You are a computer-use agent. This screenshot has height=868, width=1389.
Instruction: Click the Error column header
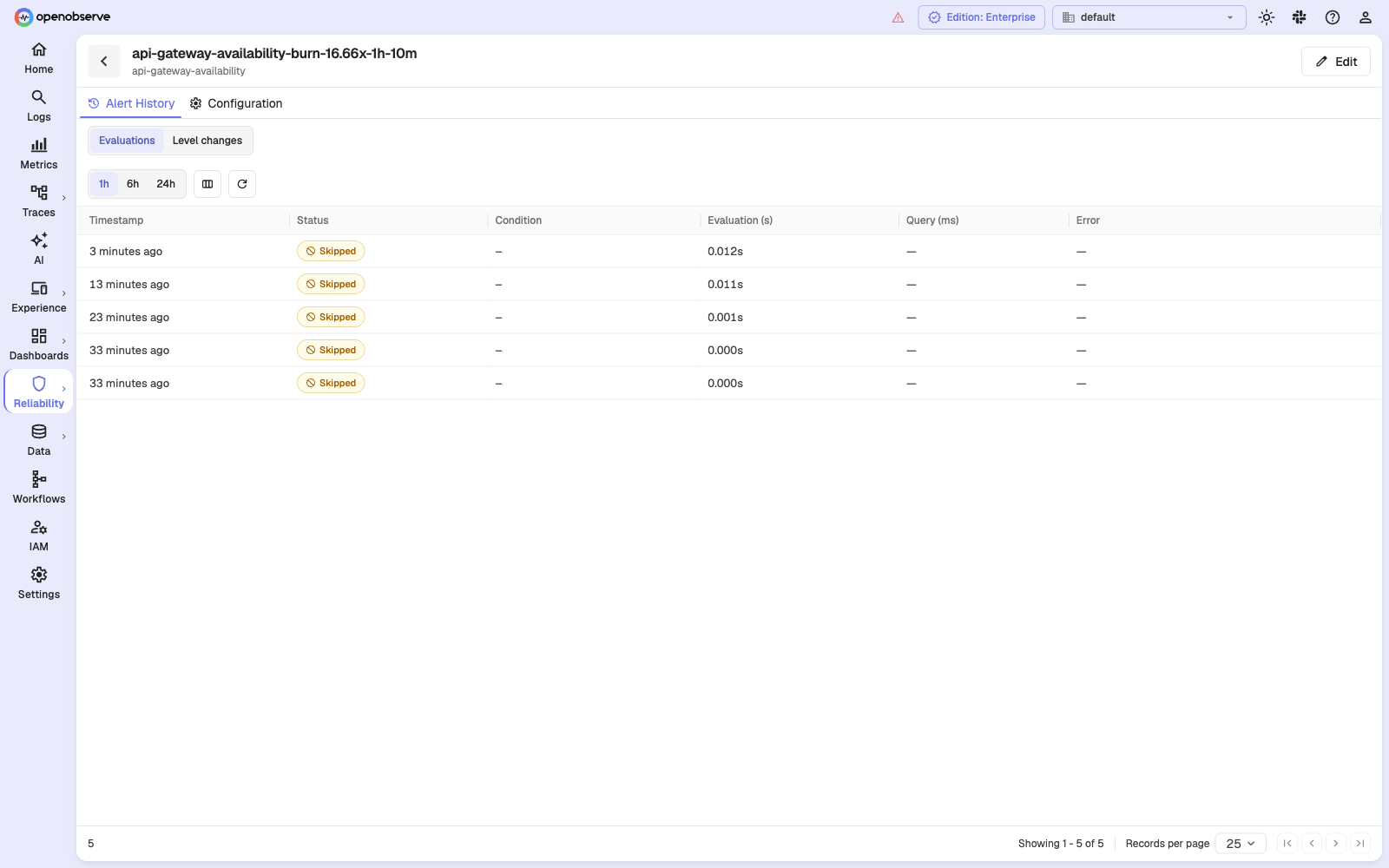1088,220
